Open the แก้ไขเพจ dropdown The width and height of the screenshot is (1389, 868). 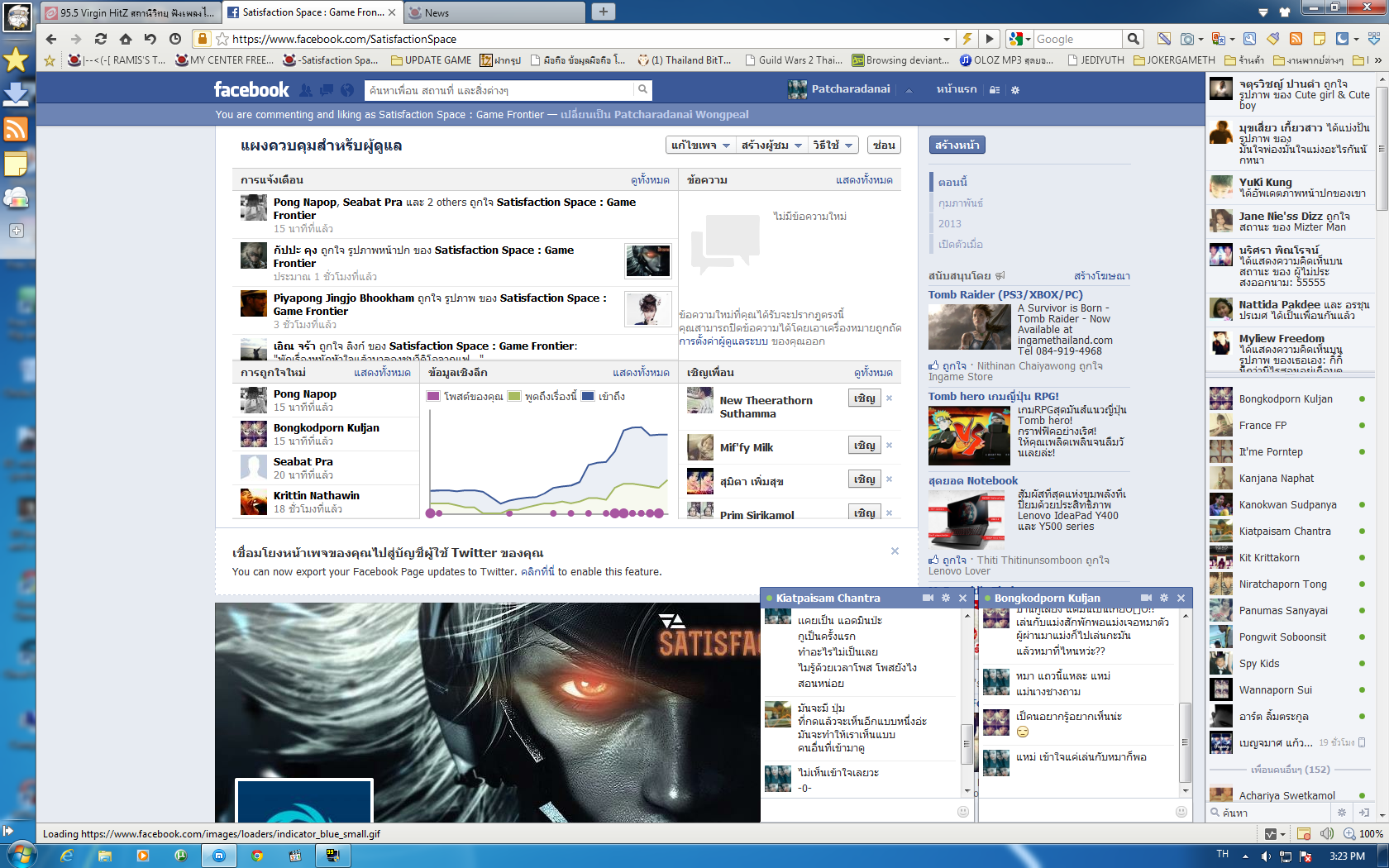coord(701,145)
